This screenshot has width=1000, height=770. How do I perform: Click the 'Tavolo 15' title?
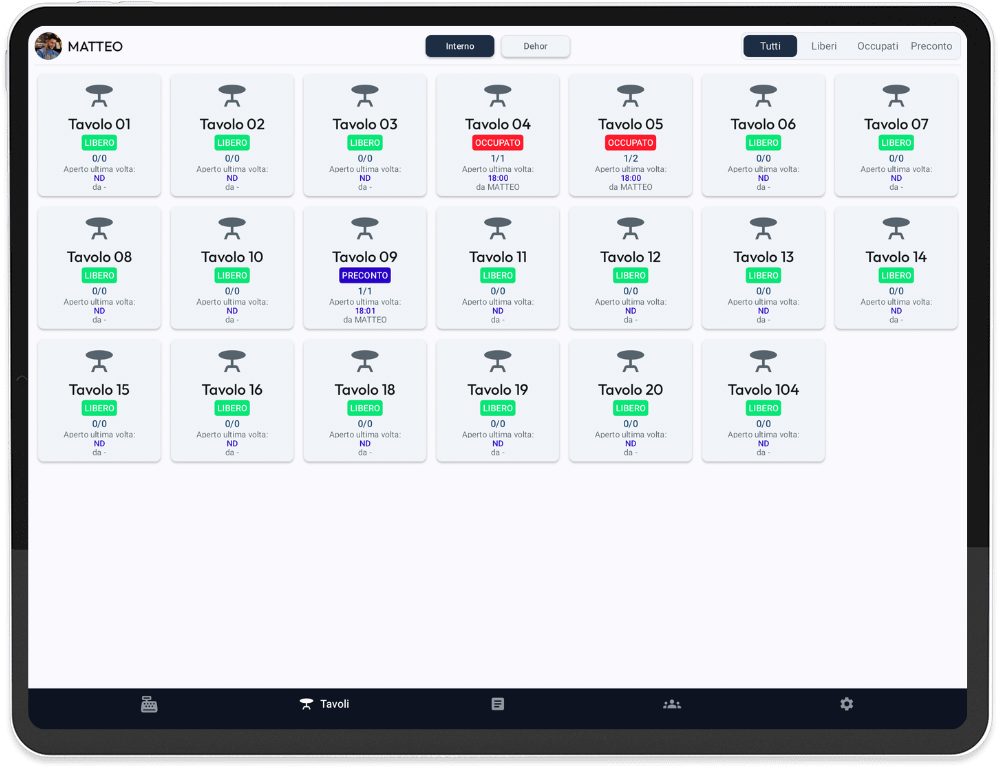pos(99,390)
